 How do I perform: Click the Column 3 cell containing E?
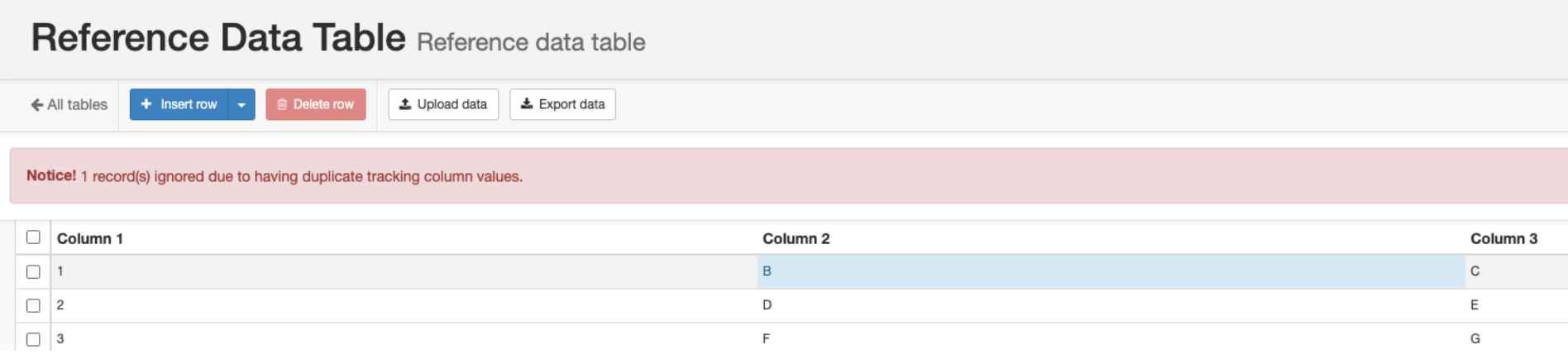point(1475,305)
